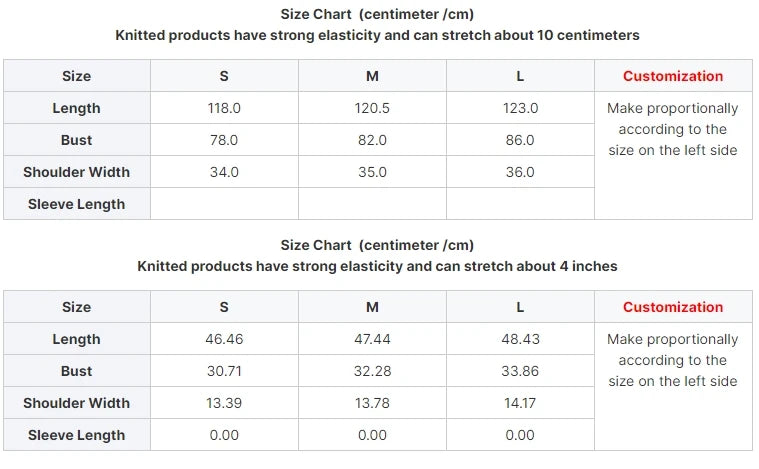Select the 46.46 length value in inches

click(x=224, y=339)
